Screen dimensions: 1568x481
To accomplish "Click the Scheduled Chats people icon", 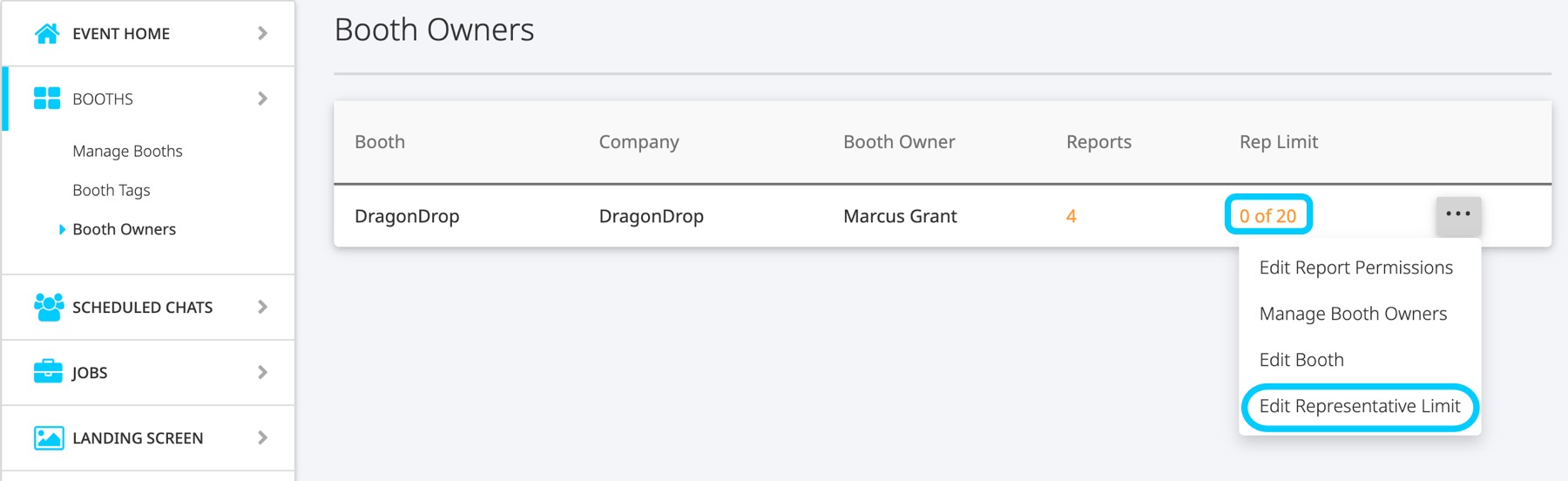I will pos(49,307).
